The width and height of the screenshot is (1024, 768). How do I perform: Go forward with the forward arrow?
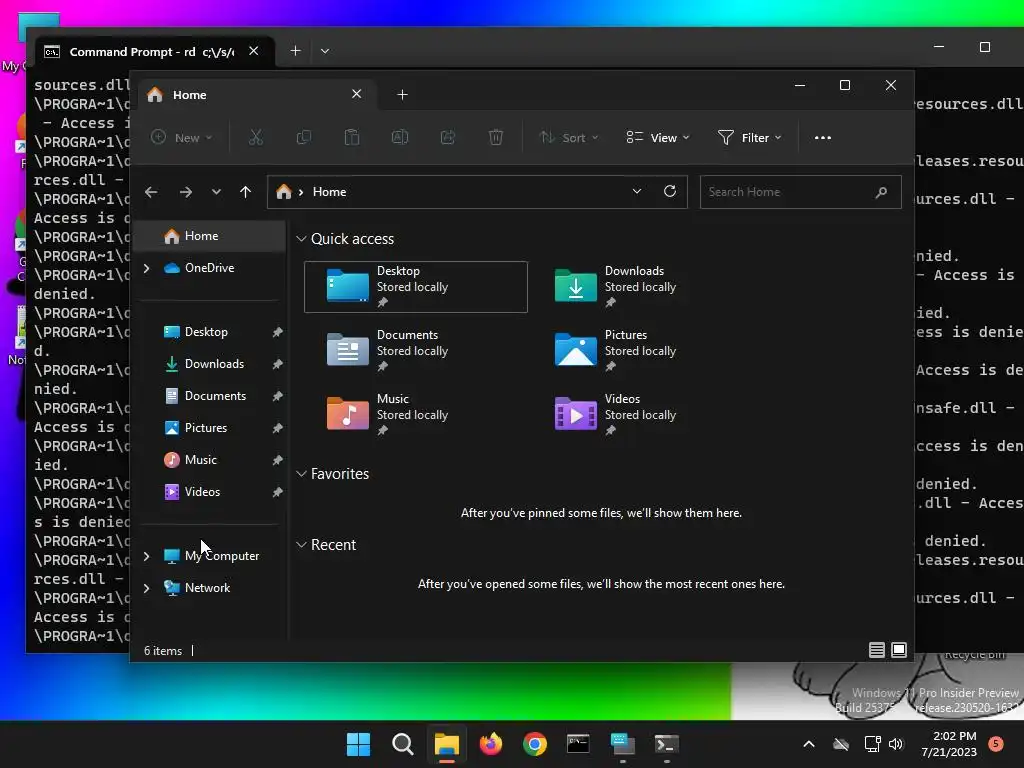185,192
